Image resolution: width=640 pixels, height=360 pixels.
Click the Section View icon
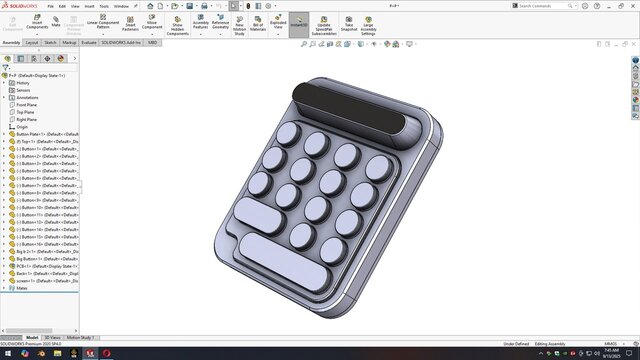pos(330,44)
